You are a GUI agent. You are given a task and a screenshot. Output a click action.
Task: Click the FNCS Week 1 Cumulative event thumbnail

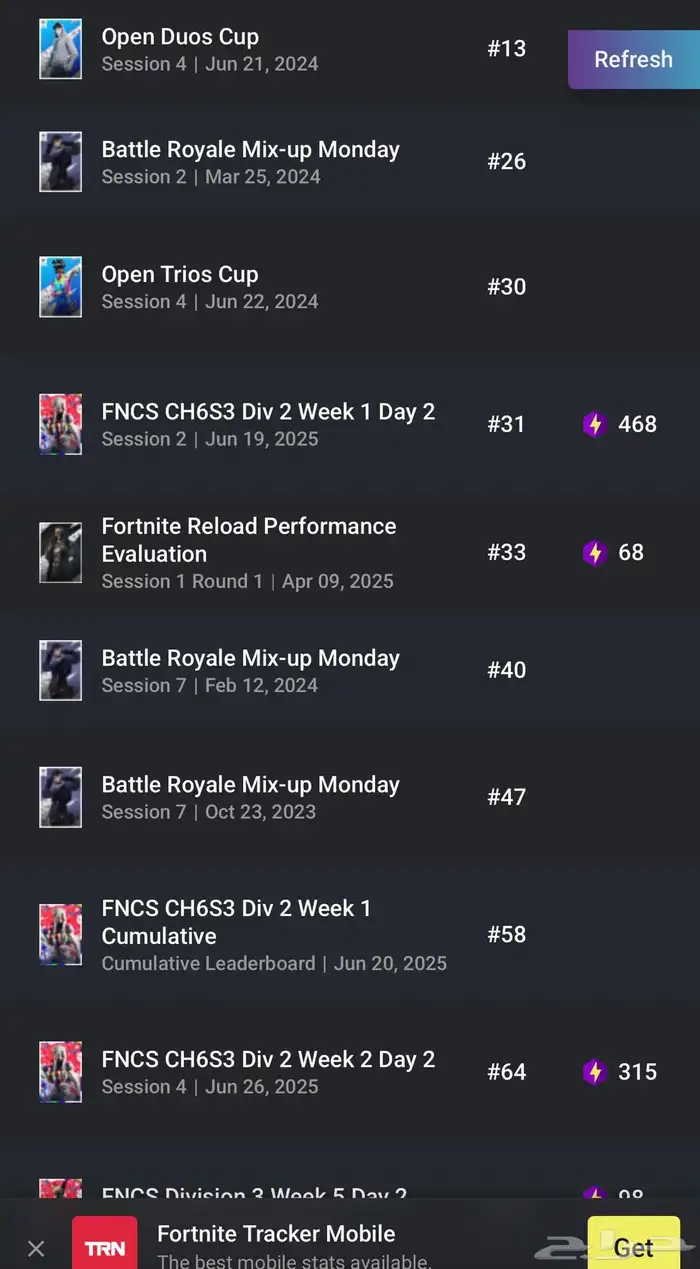(60, 935)
